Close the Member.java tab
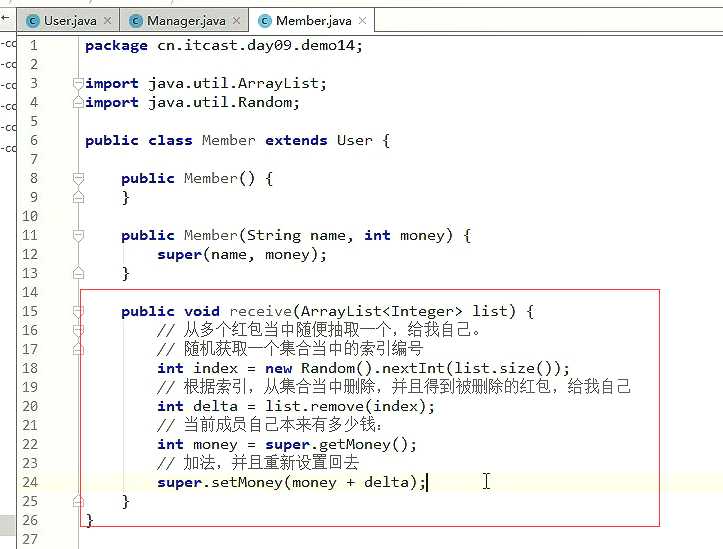723x549 pixels. (x=362, y=21)
